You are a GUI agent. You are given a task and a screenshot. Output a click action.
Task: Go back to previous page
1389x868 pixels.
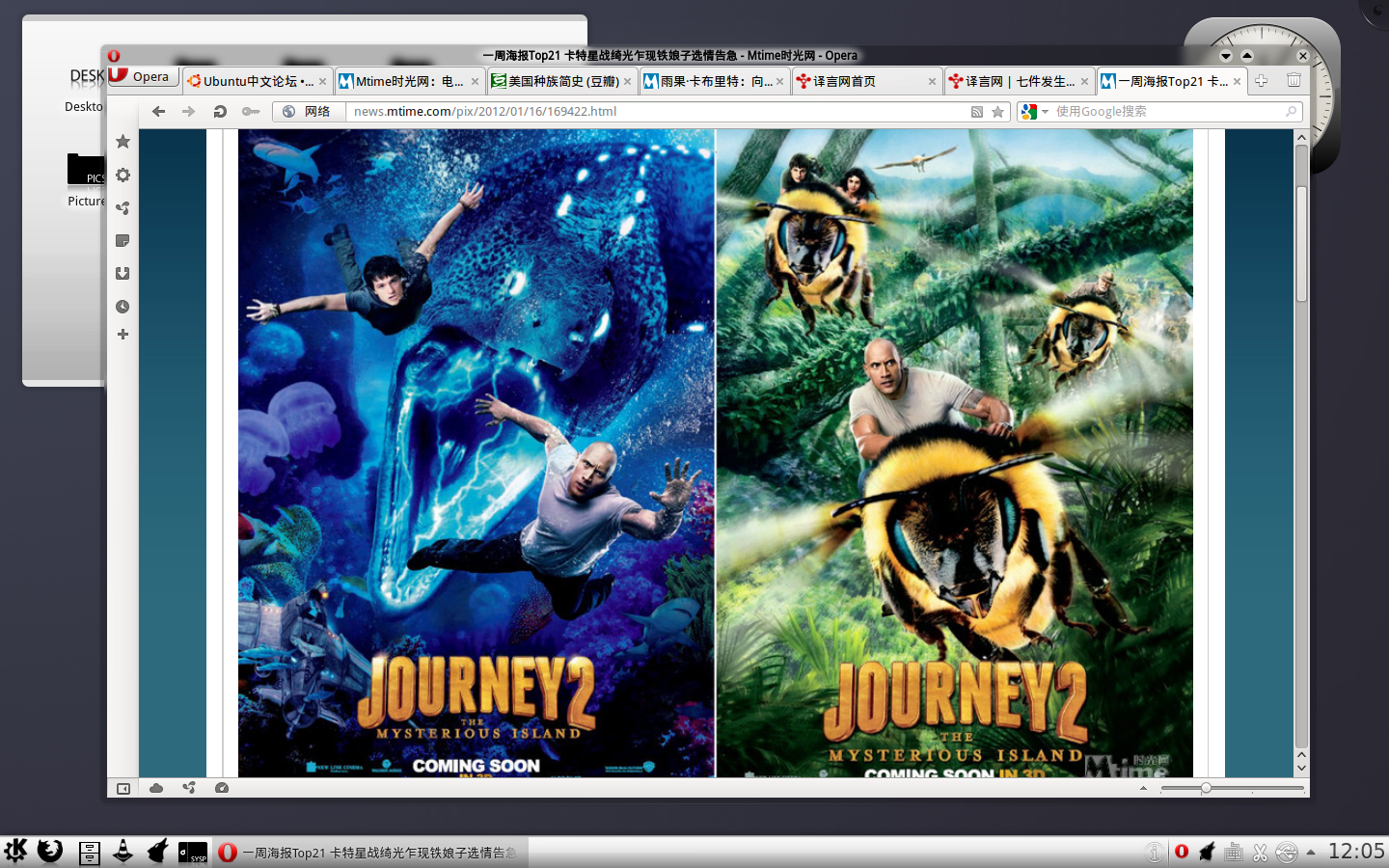coord(159,112)
